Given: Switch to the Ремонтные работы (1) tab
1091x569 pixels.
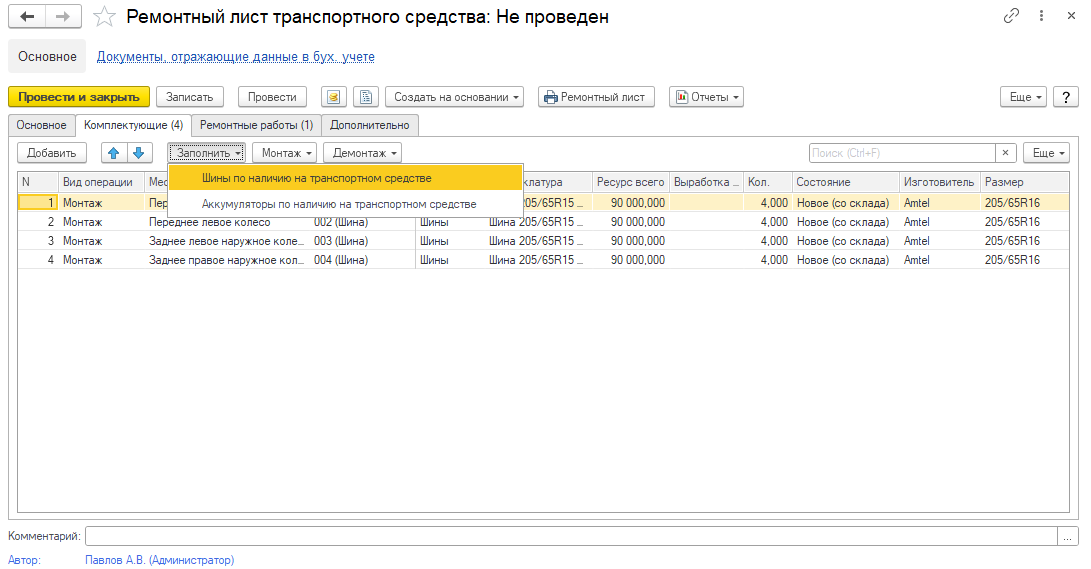Looking at the screenshot, I should tap(256, 125).
